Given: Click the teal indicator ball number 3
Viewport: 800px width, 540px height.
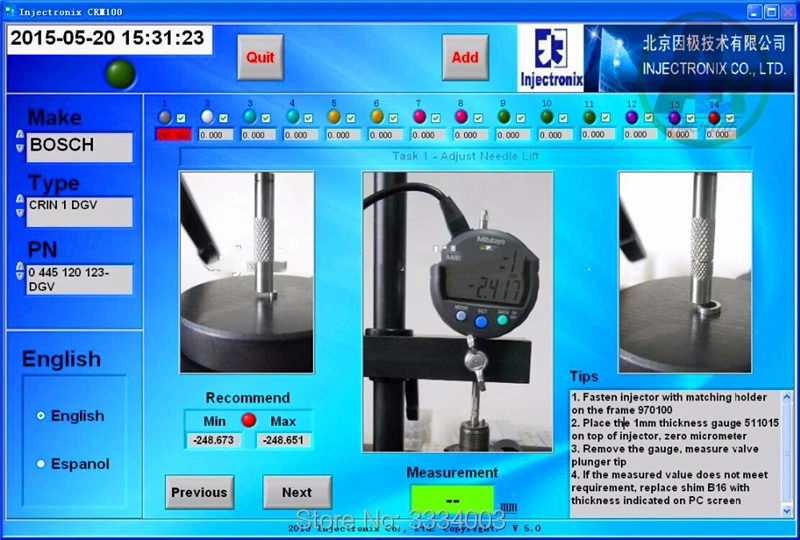Looking at the screenshot, I should pyautogui.click(x=249, y=117).
